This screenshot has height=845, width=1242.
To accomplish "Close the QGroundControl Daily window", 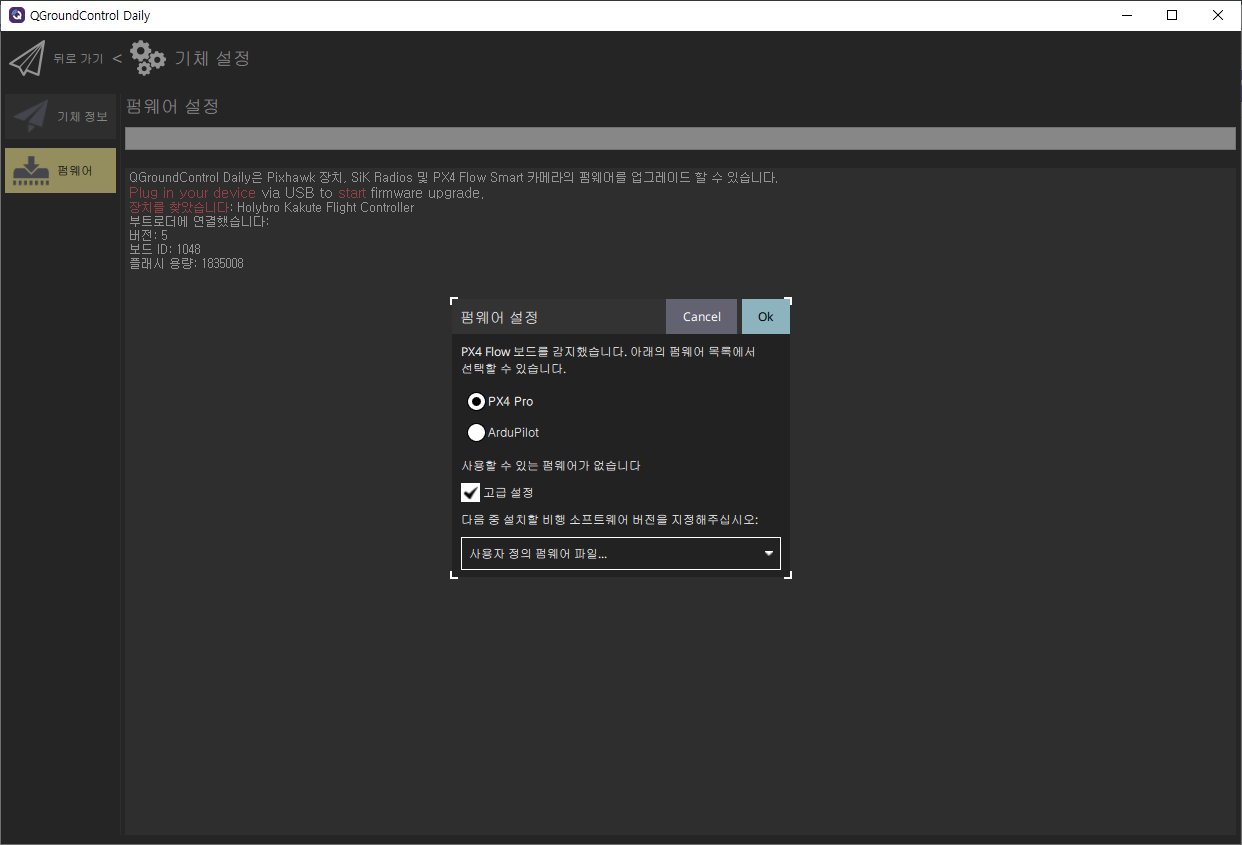I will pyautogui.click(x=1217, y=15).
